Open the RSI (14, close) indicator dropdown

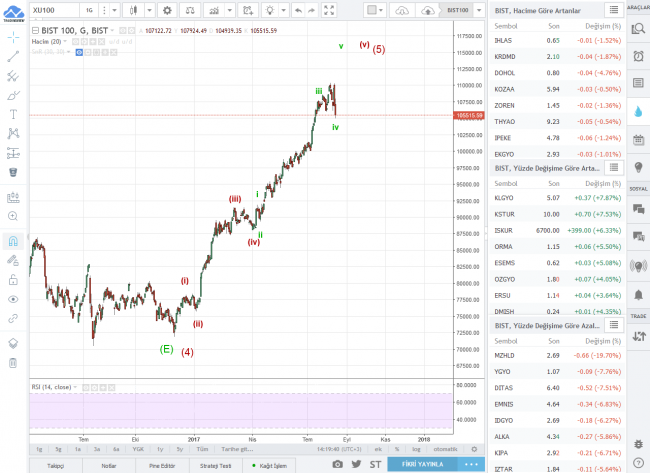(75, 387)
